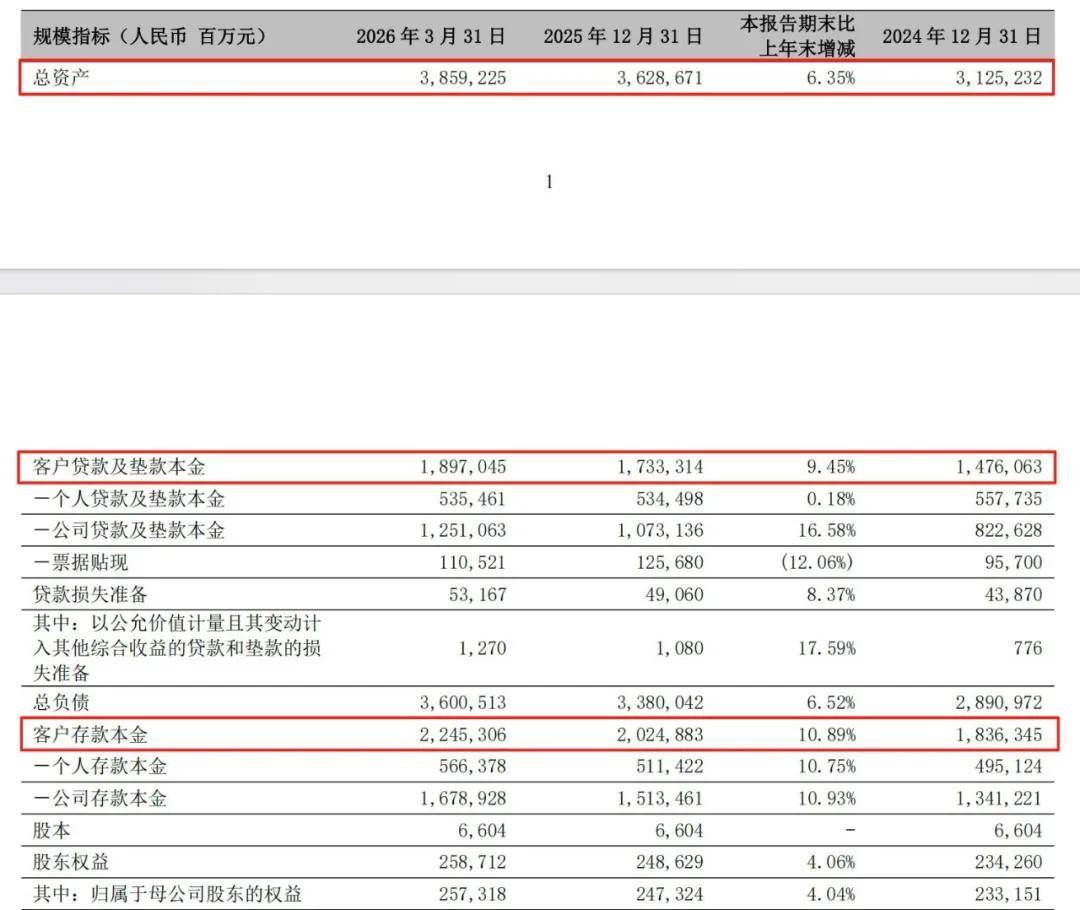Click the 公司贷款及垫款本金 row label
This screenshot has height=910, width=1080.
point(129,530)
